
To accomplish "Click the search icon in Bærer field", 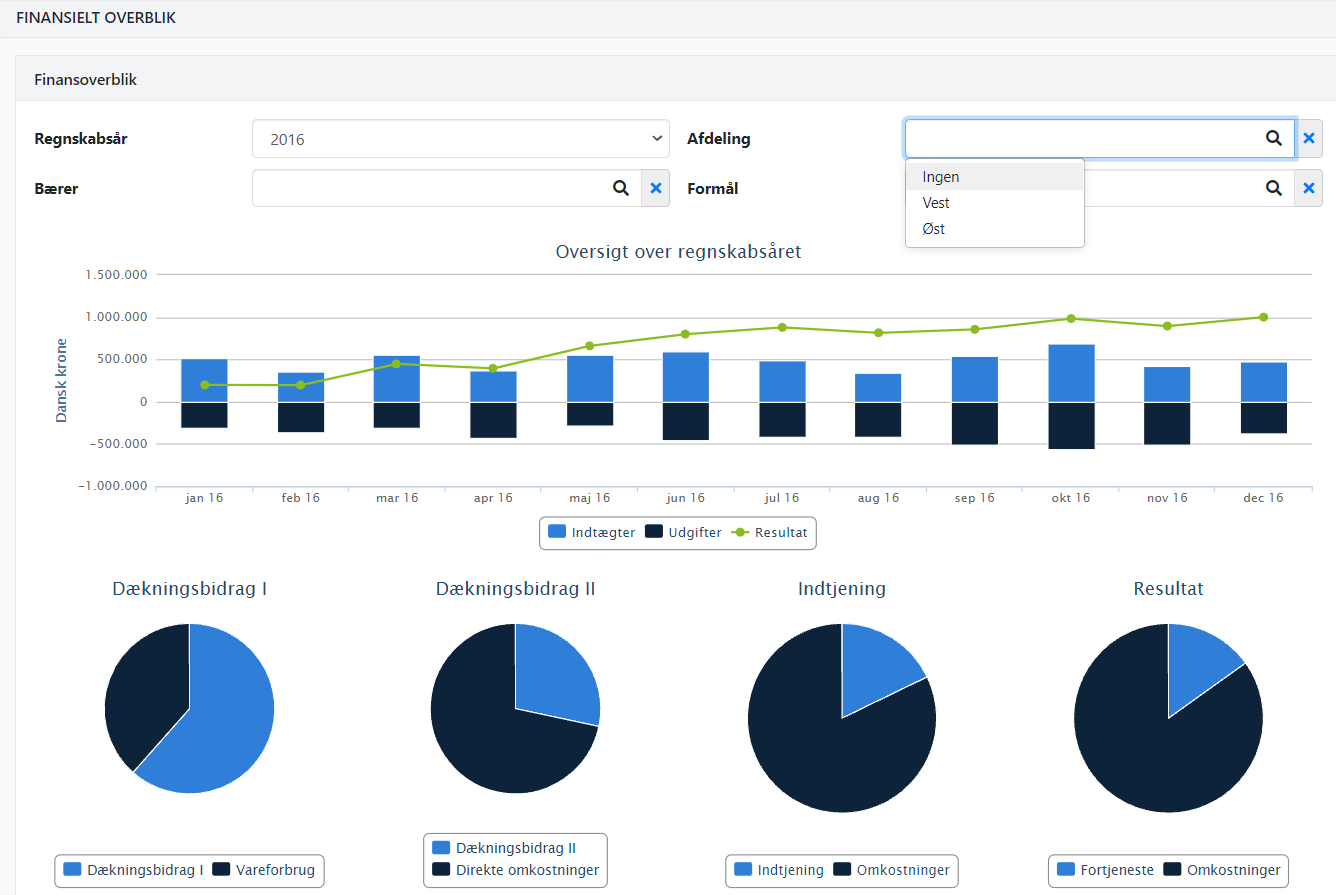I will (621, 188).
